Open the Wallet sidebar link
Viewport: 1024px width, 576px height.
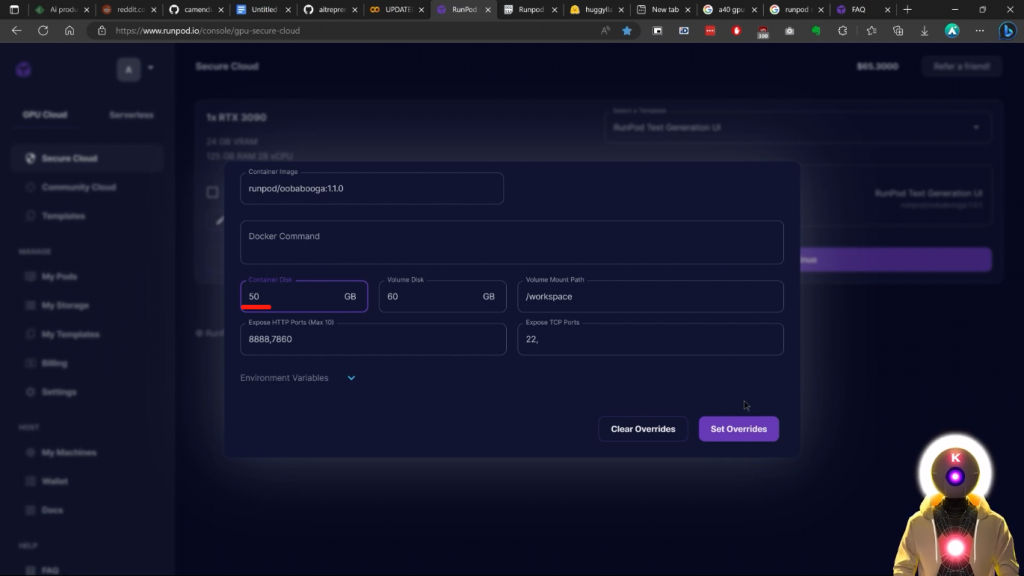54,481
